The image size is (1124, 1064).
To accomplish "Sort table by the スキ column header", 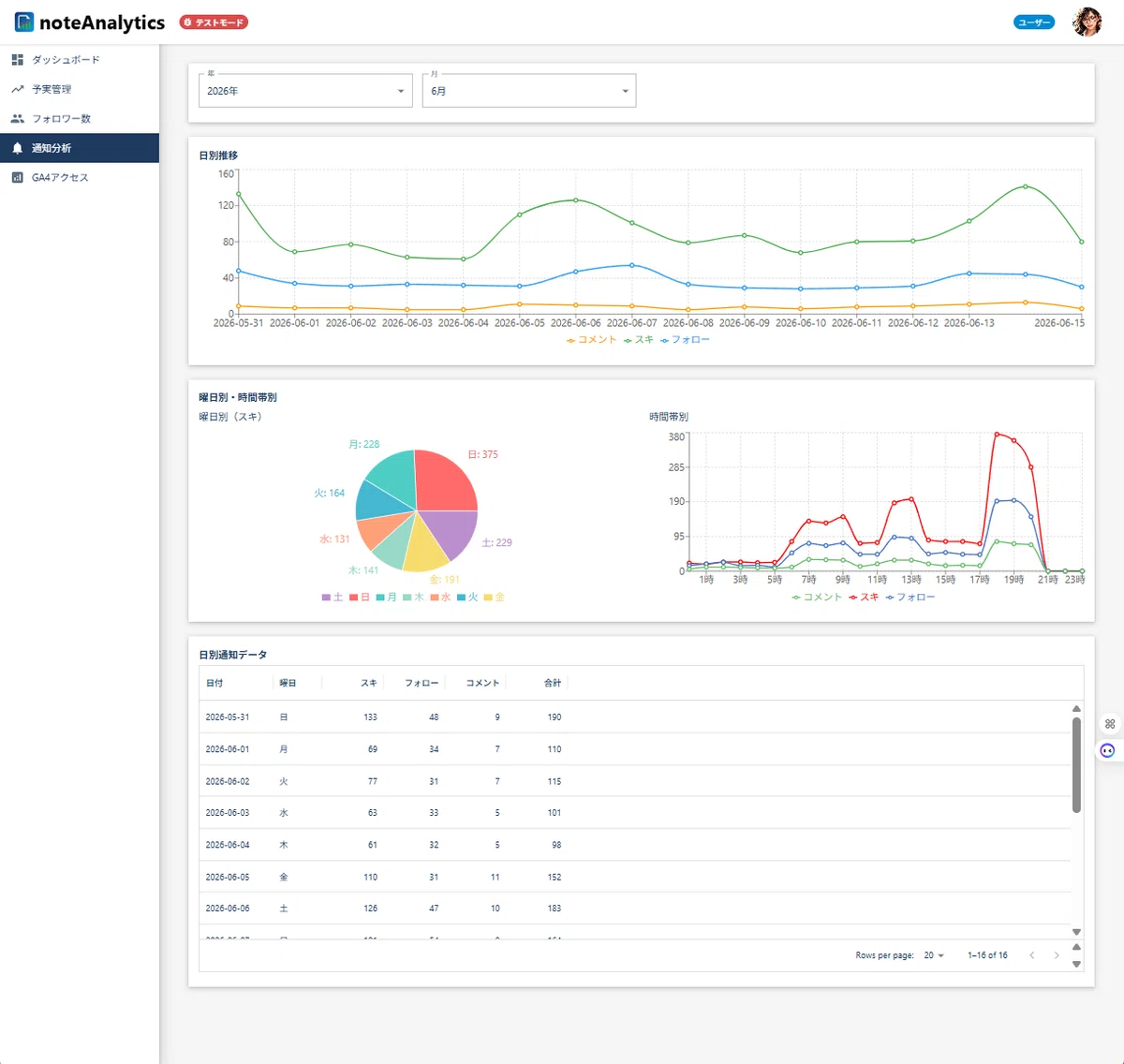I will click(x=369, y=684).
